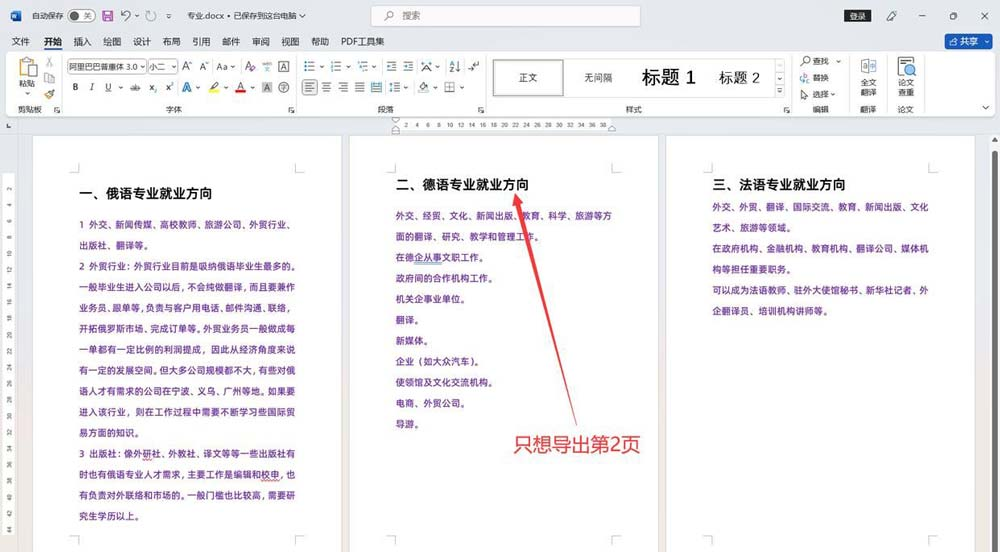Click the Login (登录) button
The image size is (1000, 552).
tap(858, 16)
